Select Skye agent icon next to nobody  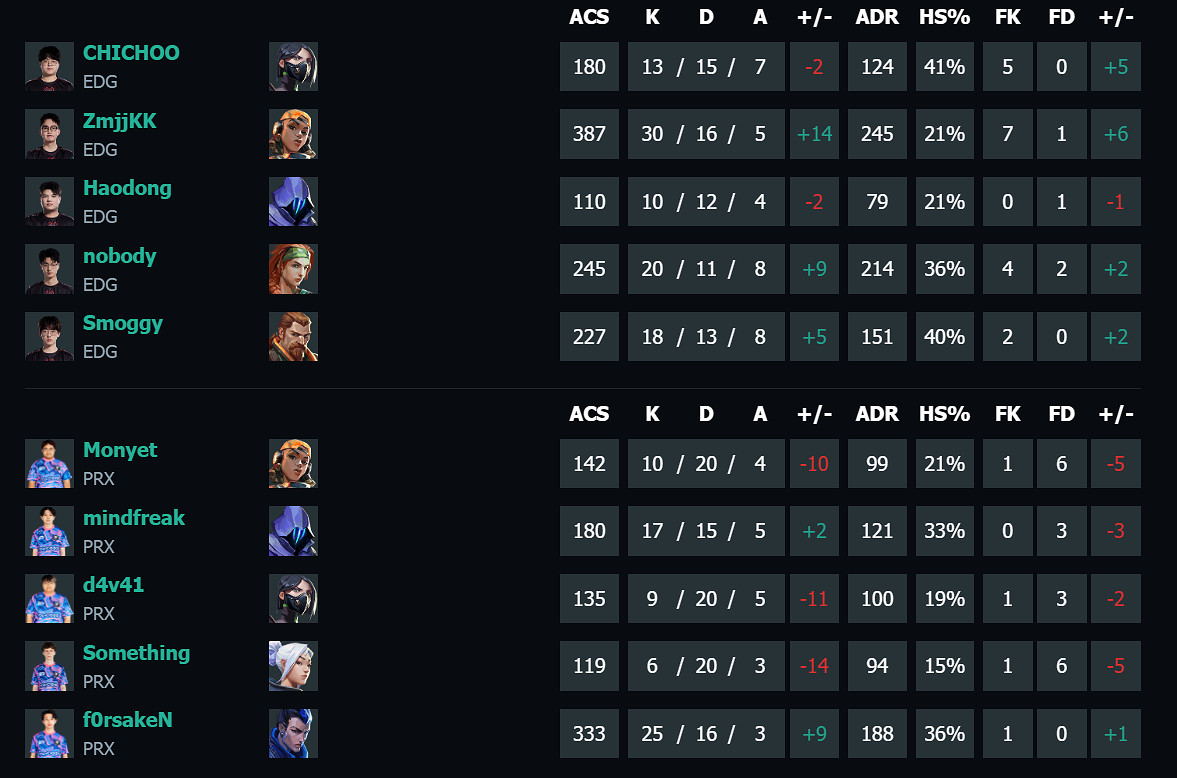coord(293,269)
